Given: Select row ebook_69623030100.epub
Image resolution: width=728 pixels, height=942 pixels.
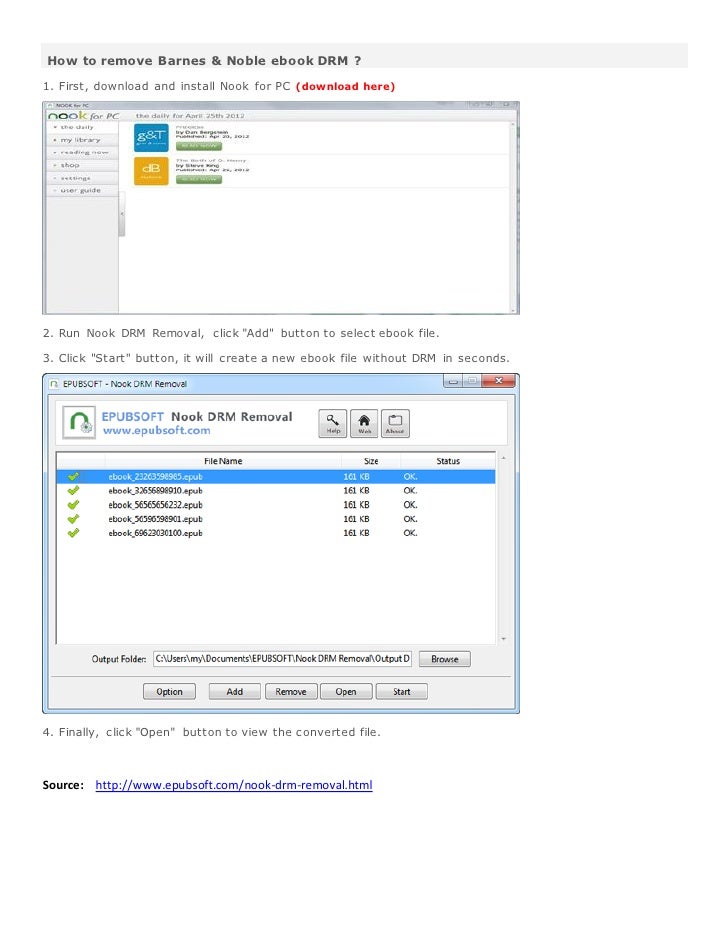Looking at the screenshot, I should (x=276, y=533).
